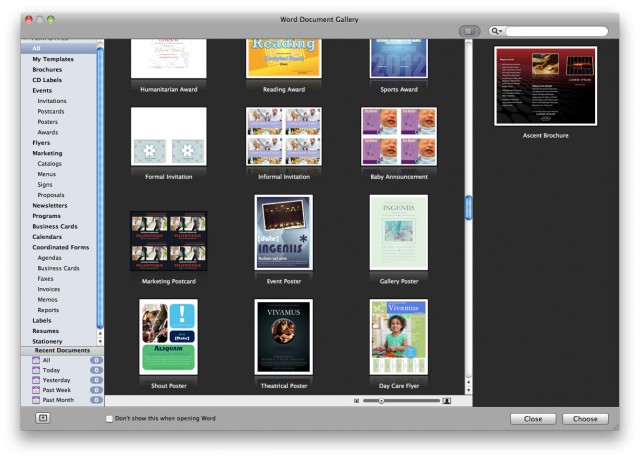Select Flyers category
The height and width of the screenshot is (459, 640).
click(41, 143)
